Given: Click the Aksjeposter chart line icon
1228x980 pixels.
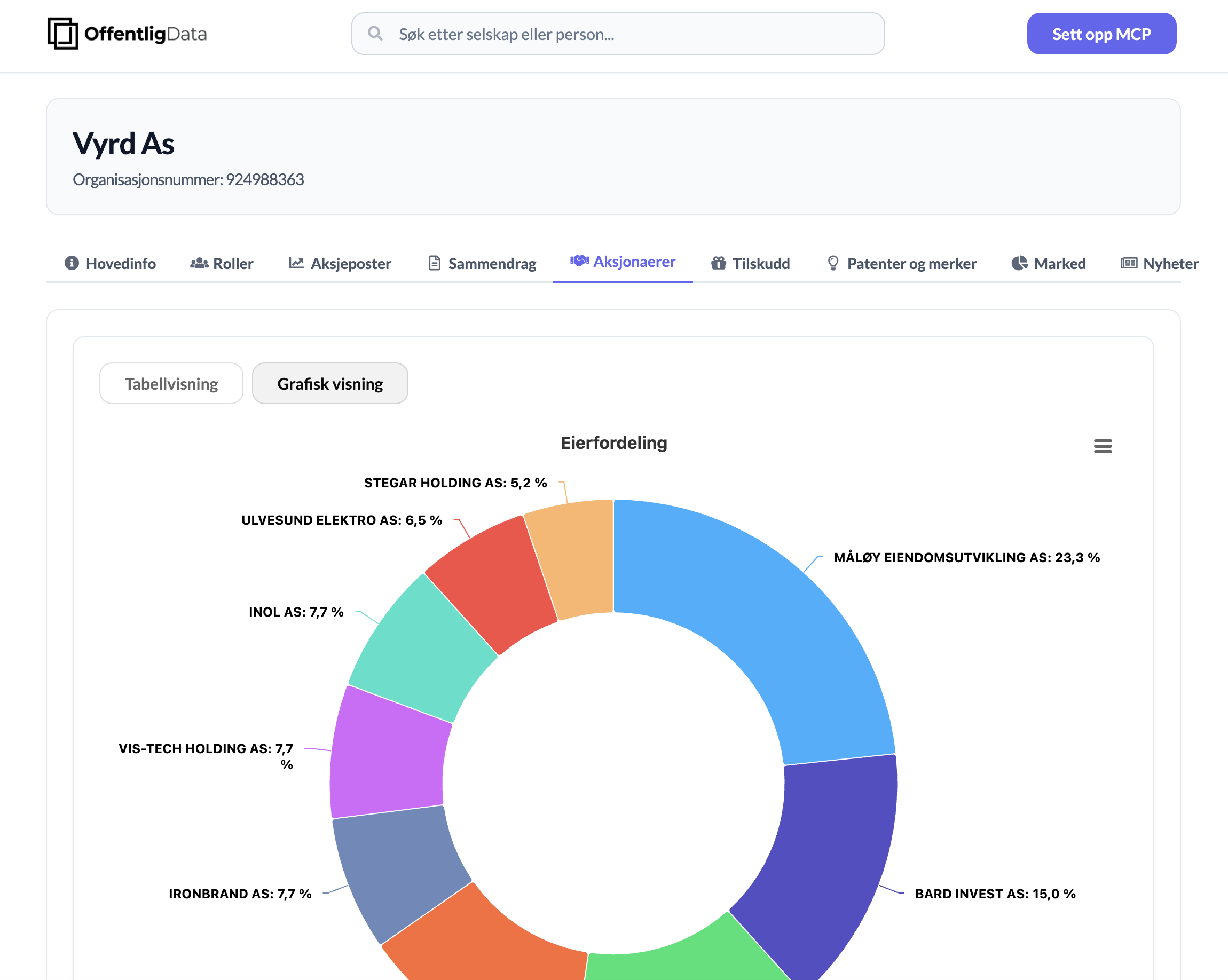Looking at the screenshot, I should 296,263.
